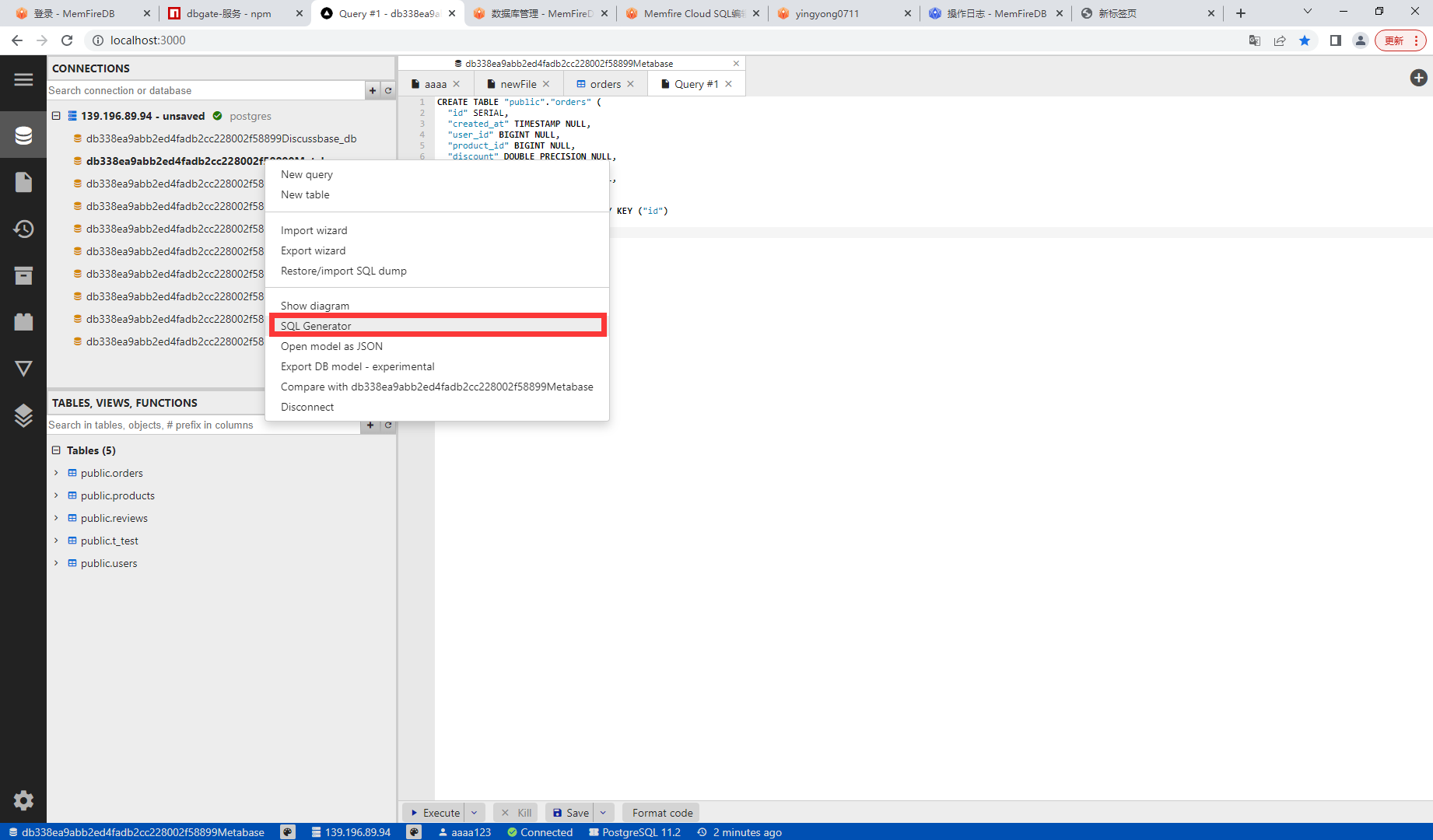This screenshot has height=840, width=1433.
Task: Close the Query #1 tab
Action: pos(728,84)
